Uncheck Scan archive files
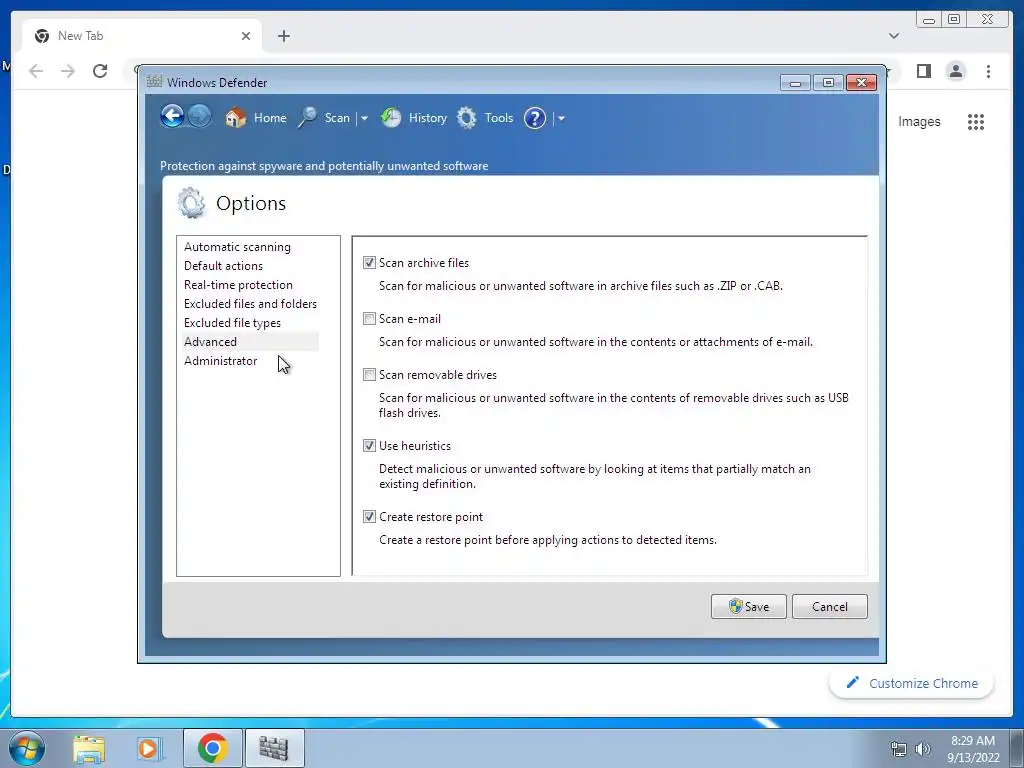1024x768 pixels. [370, 263]
